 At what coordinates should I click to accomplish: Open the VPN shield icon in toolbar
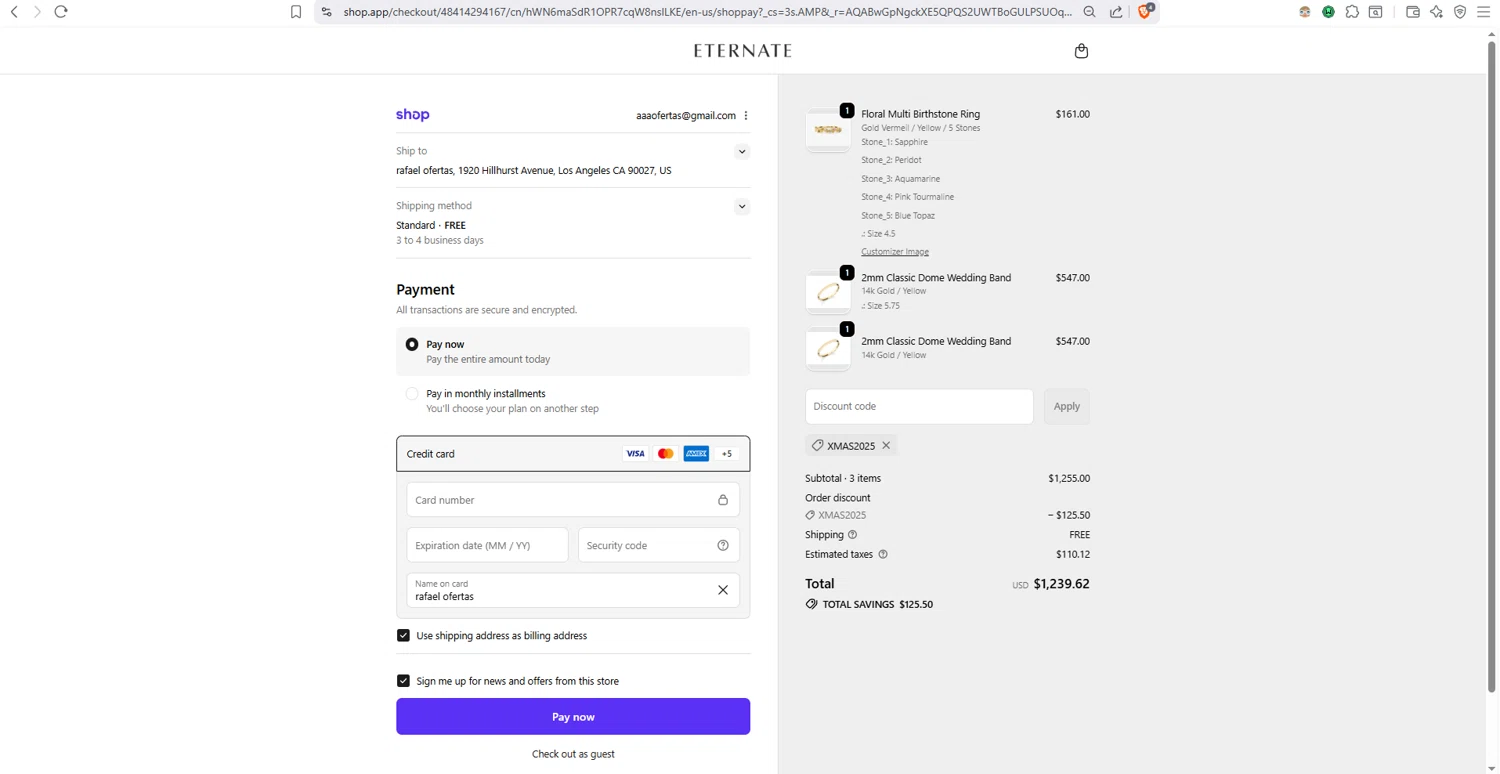point(1460,12)
